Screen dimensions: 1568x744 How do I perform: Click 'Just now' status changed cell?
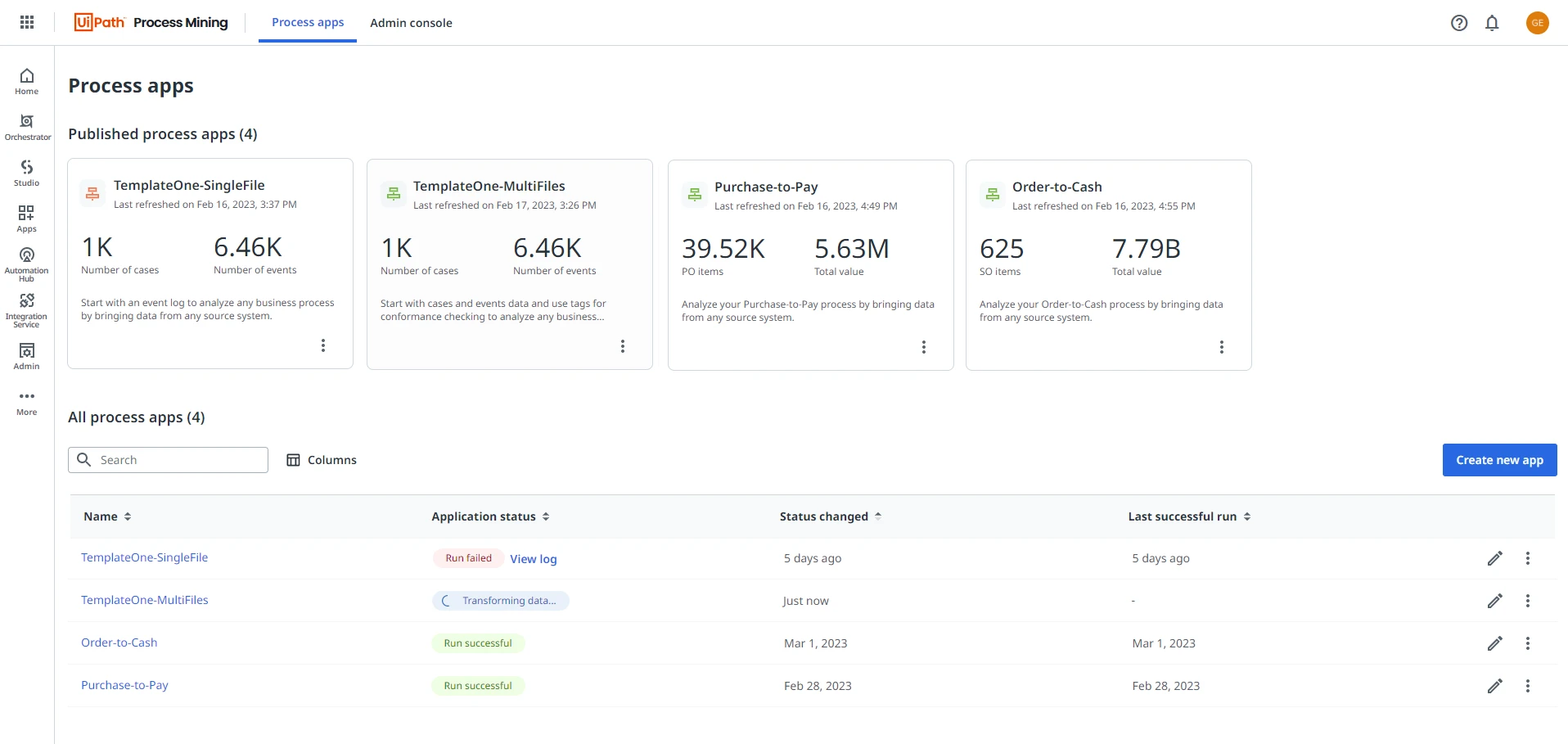805,601
